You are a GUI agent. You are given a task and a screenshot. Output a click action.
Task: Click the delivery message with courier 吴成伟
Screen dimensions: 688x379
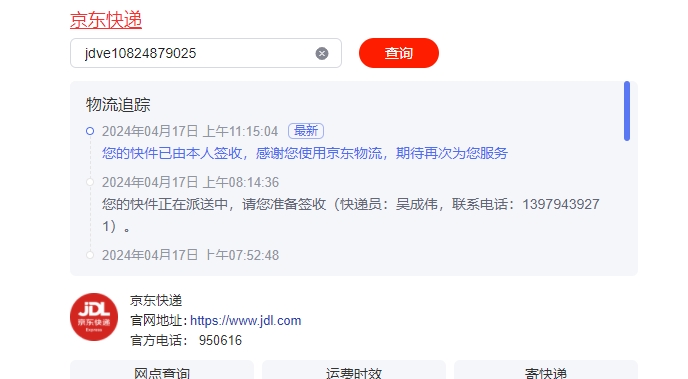point(351,215)
